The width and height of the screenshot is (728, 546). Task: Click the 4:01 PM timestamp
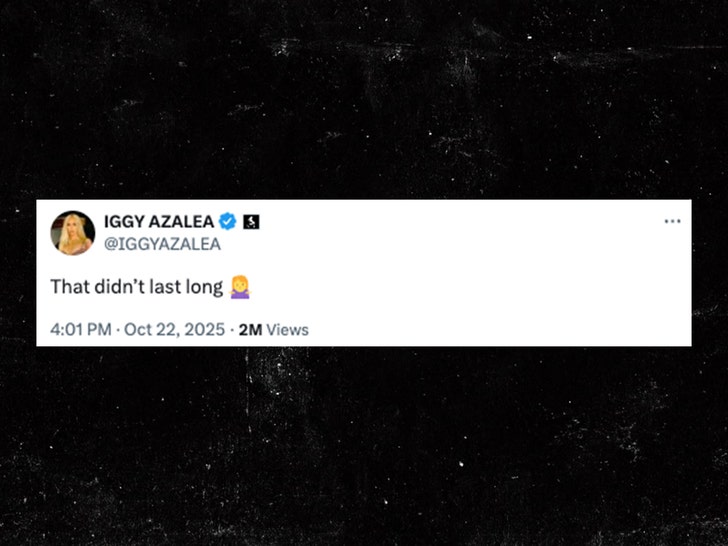[x=80, y=329]
